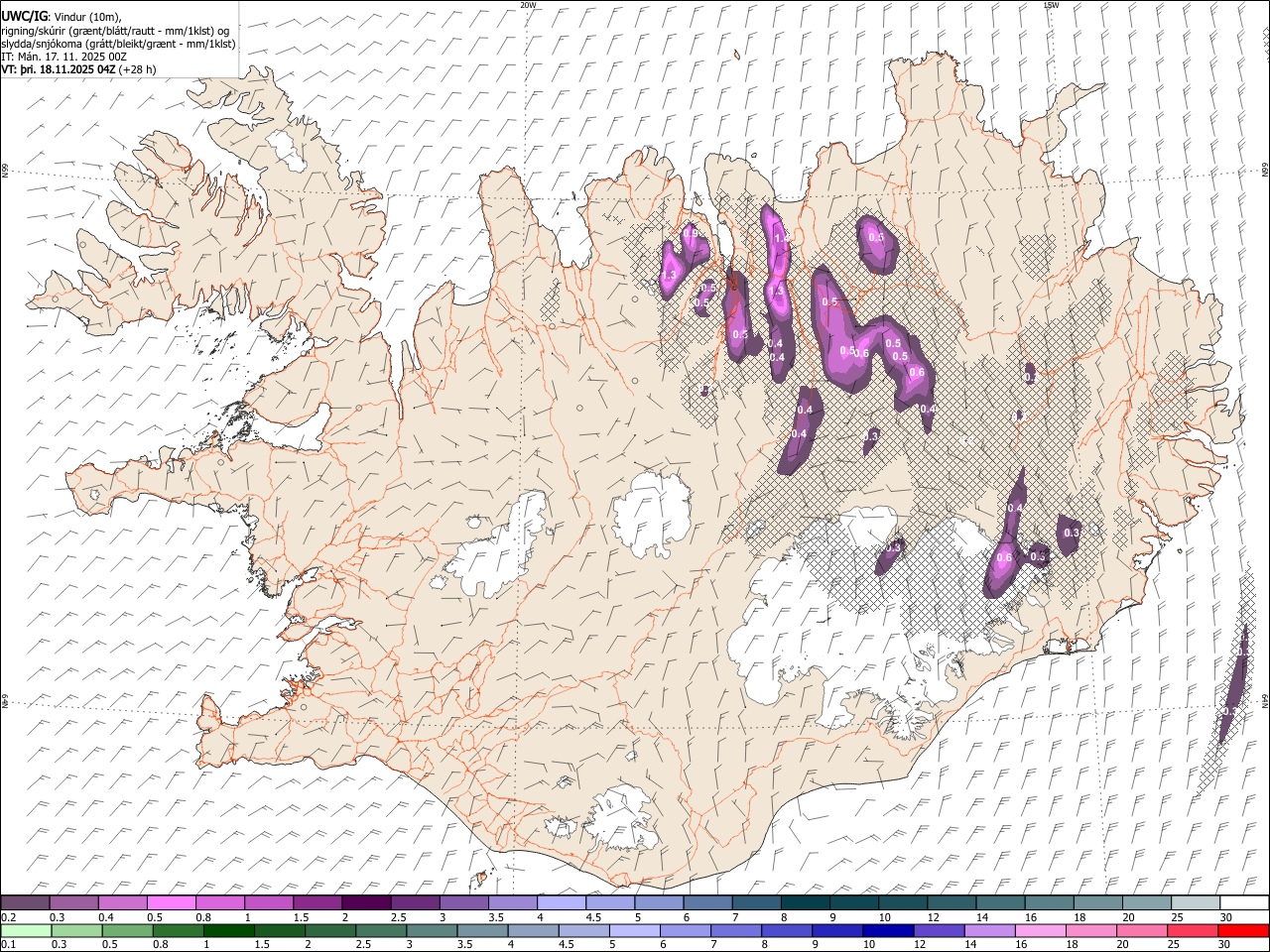Click the upper legend swatch for 18–20
Viewport: 1270px width, 952px height.
[1097, 902]
